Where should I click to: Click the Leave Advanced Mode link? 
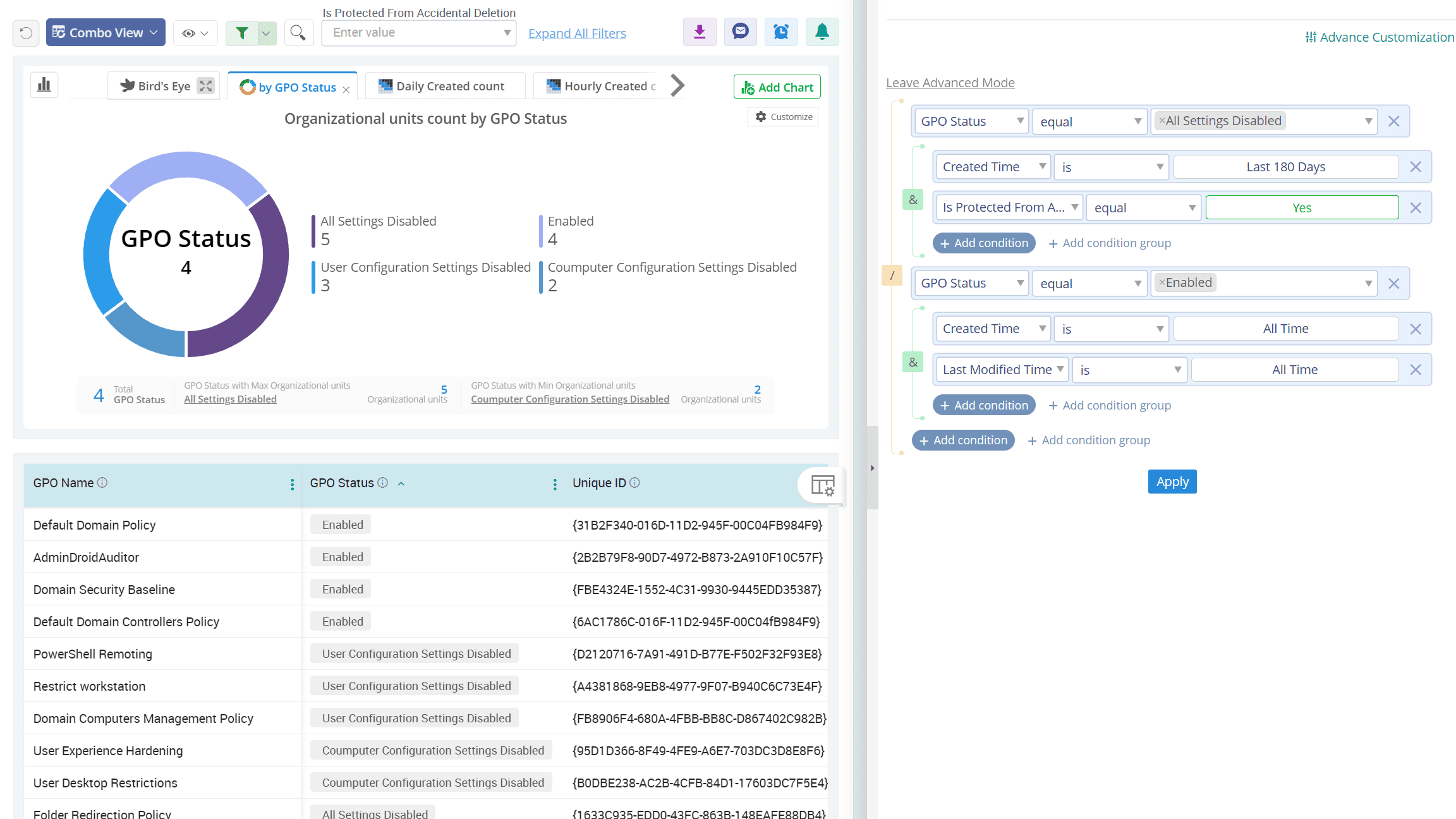950,83
